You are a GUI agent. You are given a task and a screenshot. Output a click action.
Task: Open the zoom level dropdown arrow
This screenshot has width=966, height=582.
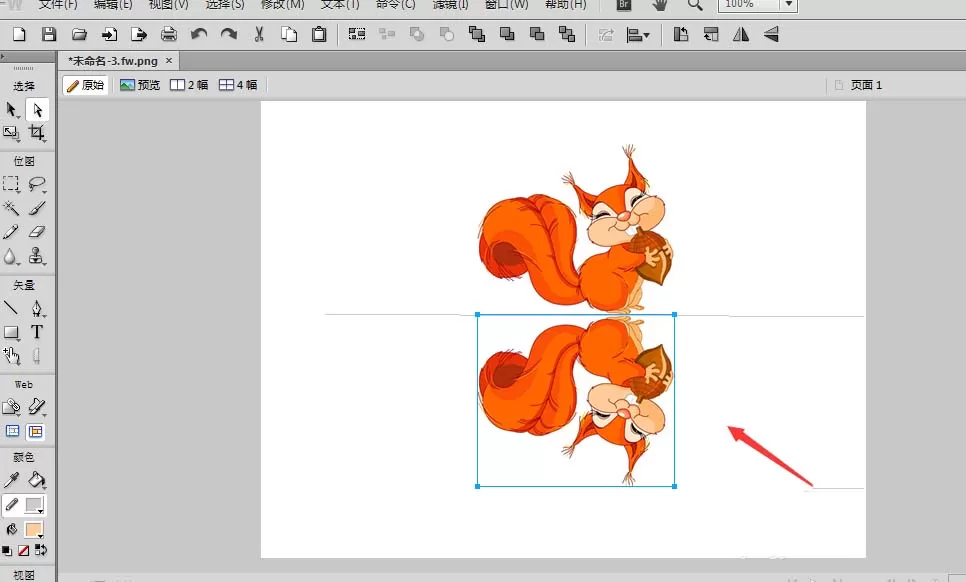(789, 5)
